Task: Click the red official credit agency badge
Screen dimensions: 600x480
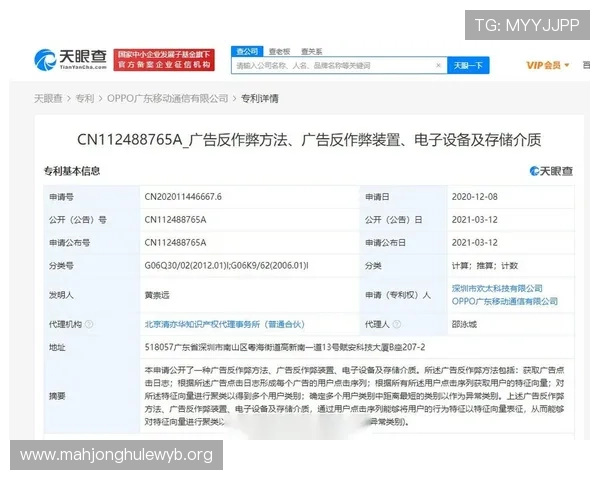Action: pyautogui.click(x=164, y=60)
